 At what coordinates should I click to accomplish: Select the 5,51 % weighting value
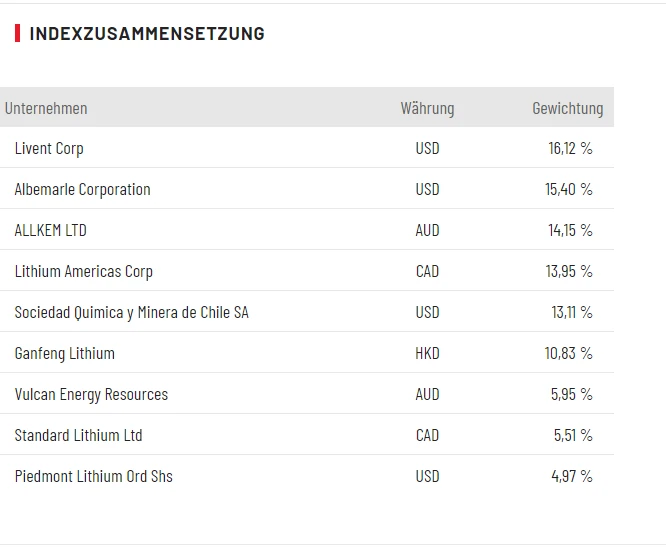click(x=573, y=435)
